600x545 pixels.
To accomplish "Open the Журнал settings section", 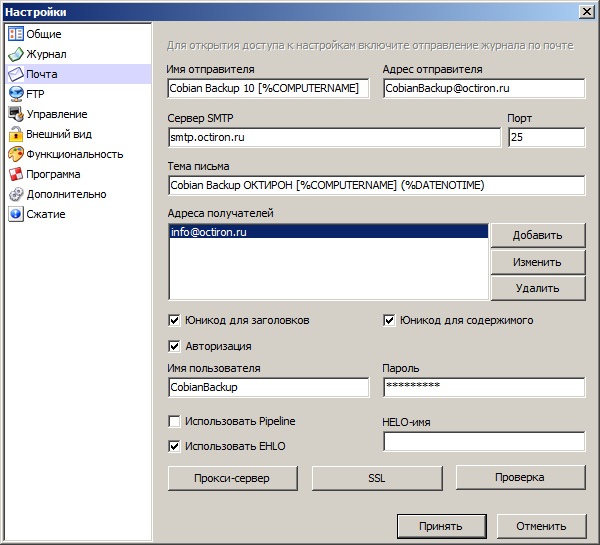I will [78, 54].
